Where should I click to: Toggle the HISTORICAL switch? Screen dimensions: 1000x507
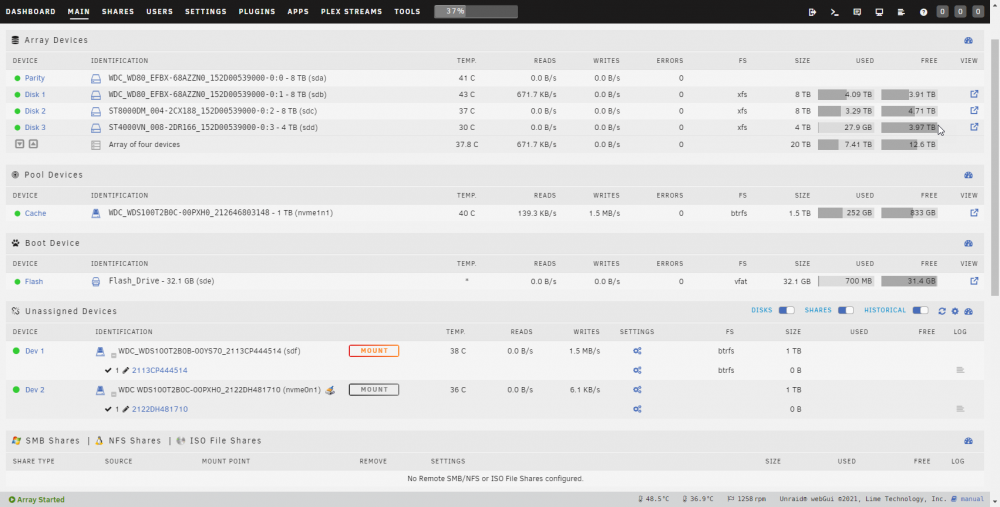(x=920, y=311)
